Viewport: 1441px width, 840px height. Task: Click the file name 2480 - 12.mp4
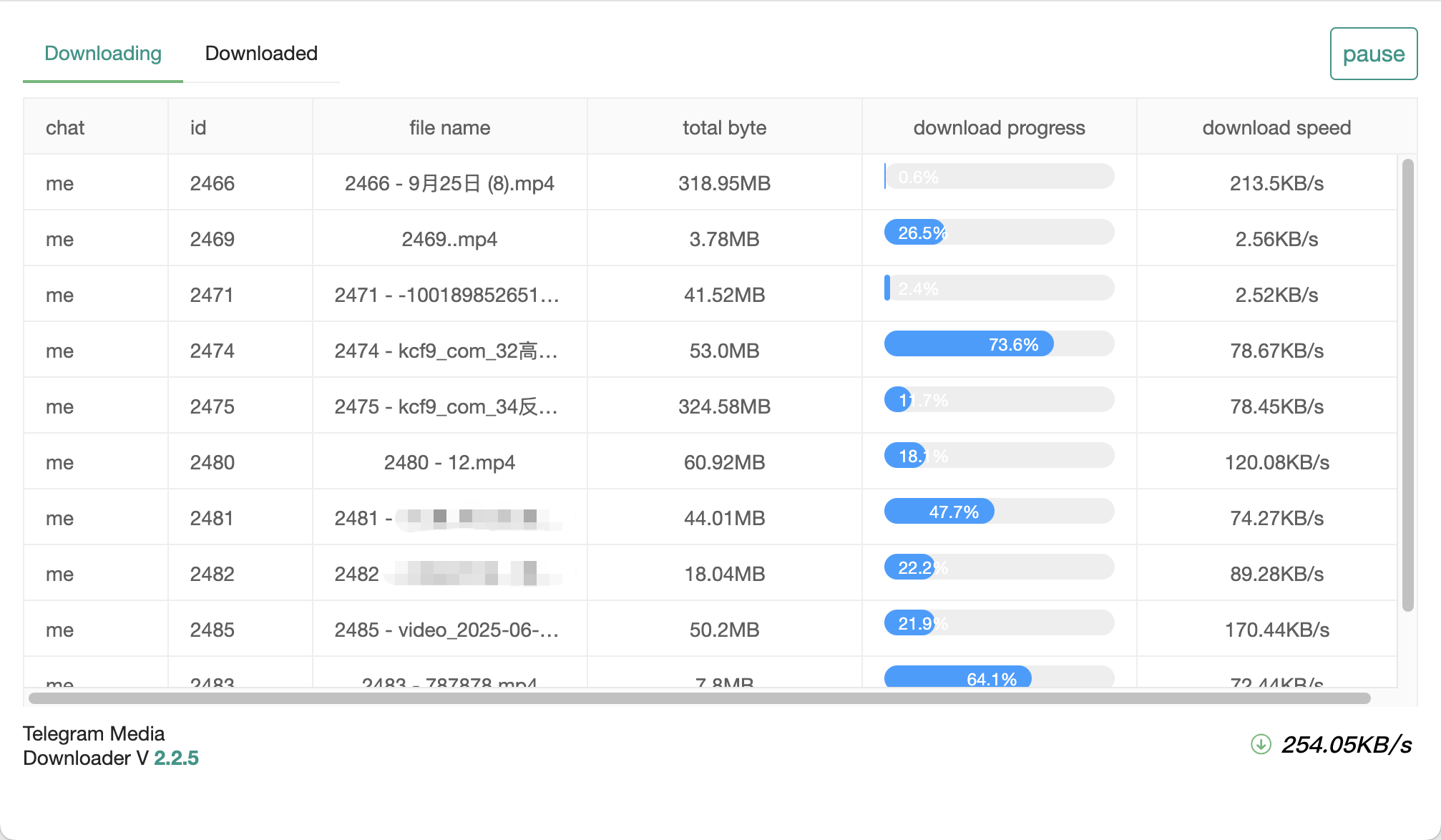449,462
